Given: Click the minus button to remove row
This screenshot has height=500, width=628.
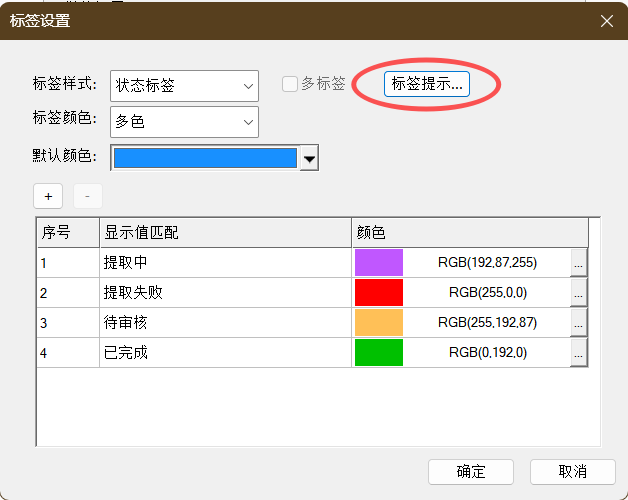Looking at the screenshot, I should 88,196.
